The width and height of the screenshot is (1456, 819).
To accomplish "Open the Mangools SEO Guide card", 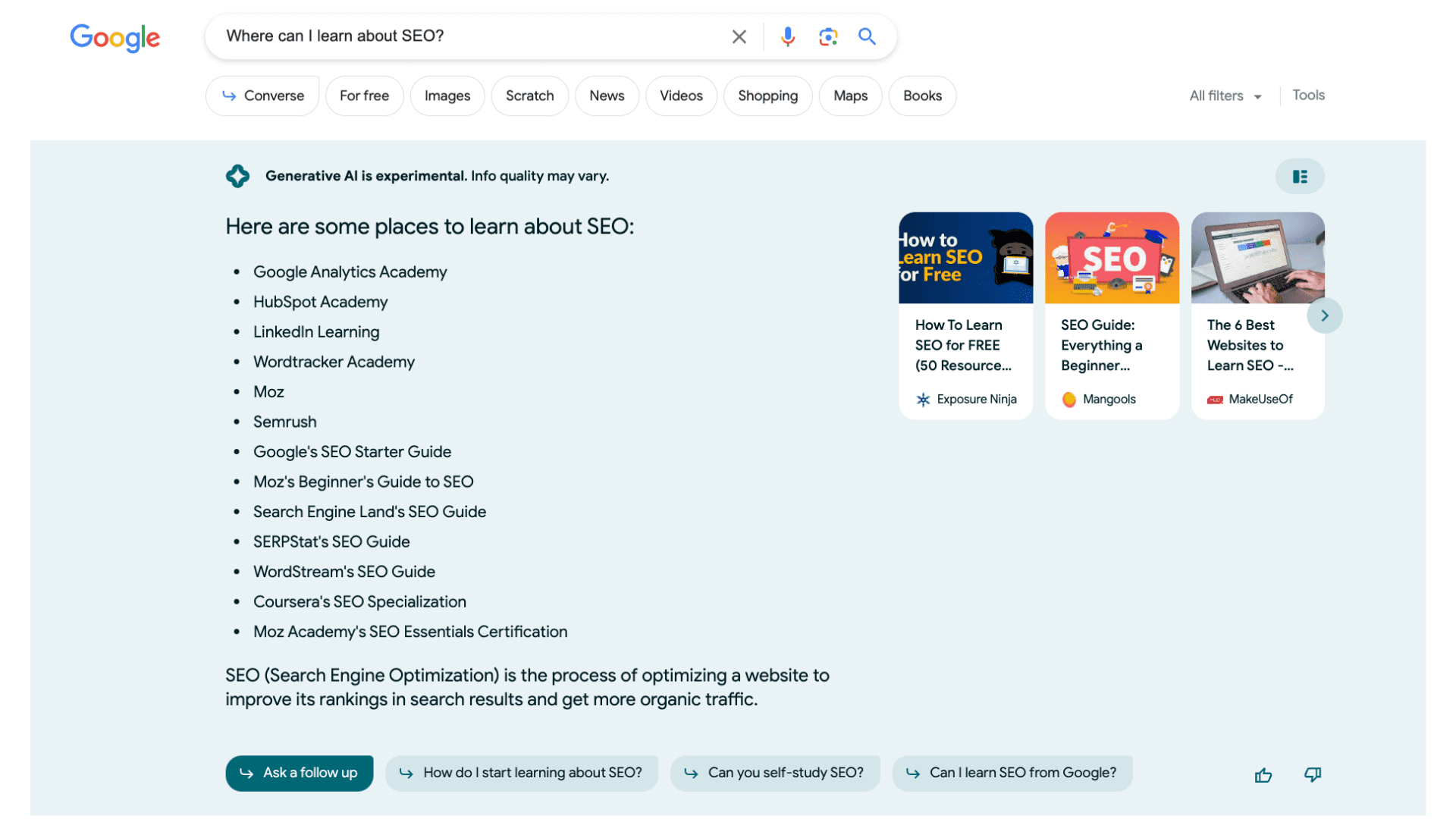I will click(x=1111, y=315).
